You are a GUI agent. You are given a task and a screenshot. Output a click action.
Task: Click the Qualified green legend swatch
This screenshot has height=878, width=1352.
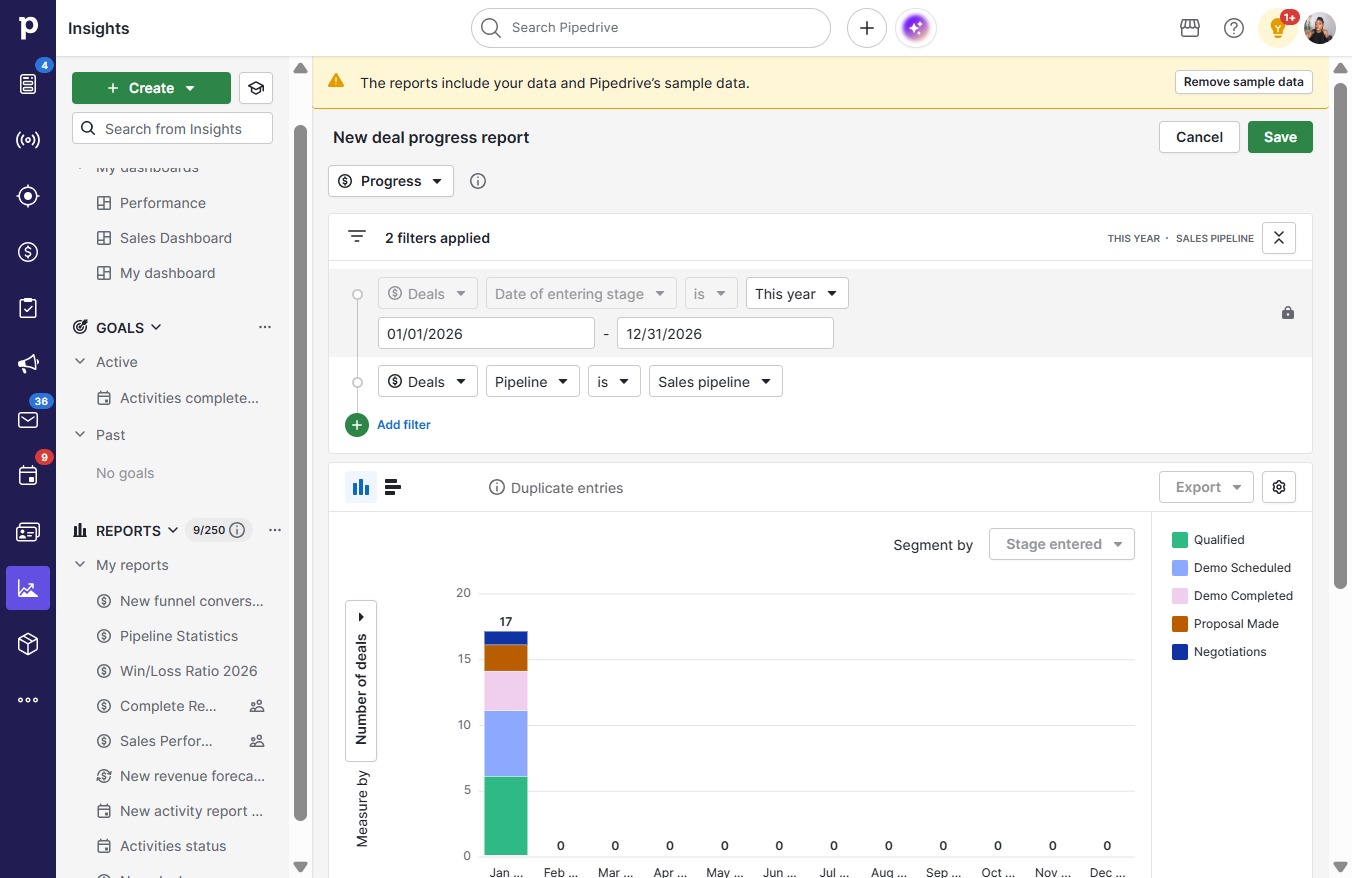[1180, 540]
